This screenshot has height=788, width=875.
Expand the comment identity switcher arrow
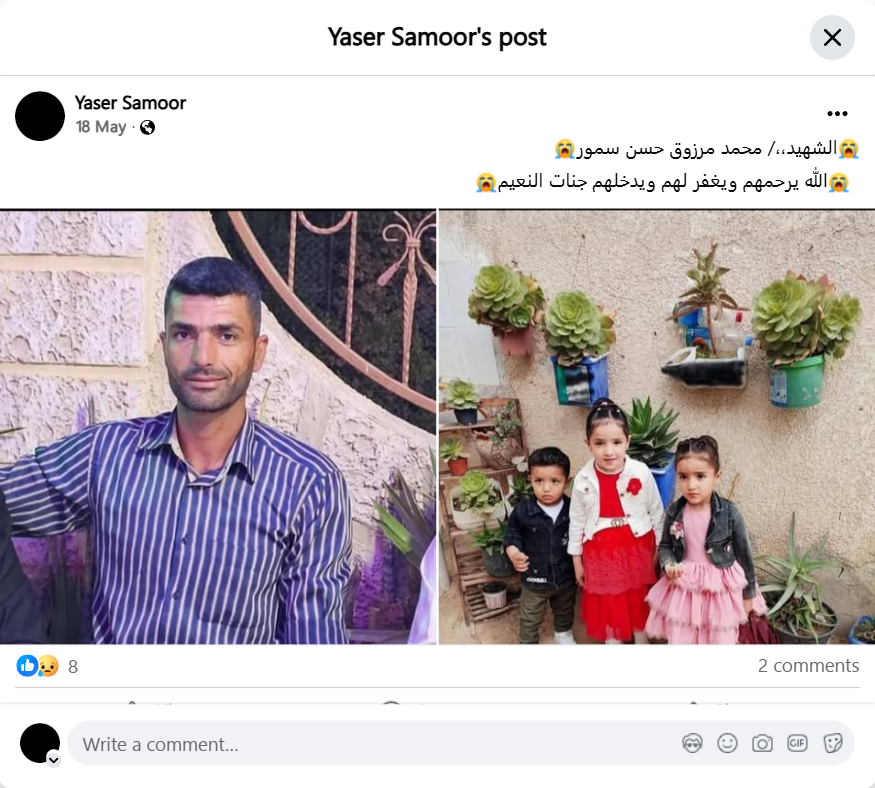tap(54, 760)
